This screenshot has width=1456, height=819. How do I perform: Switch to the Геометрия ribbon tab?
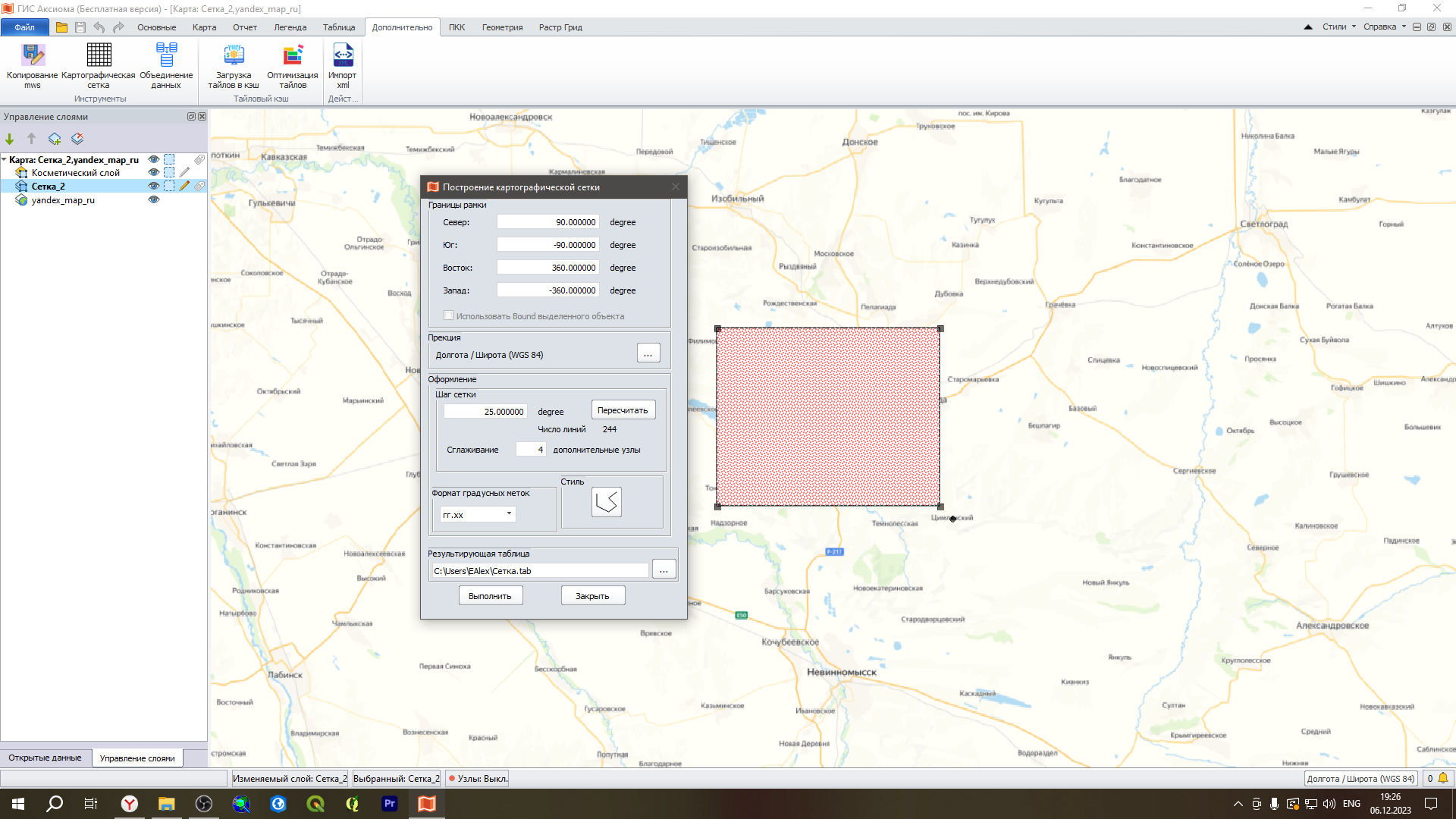[x=502, y=27]
